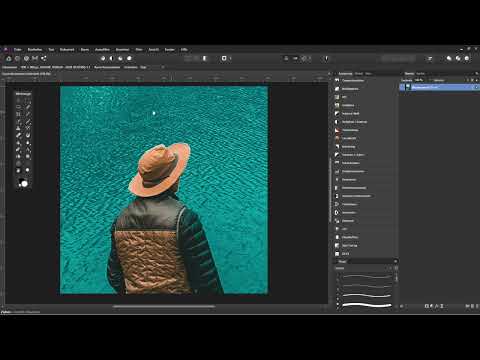The width and height of the screenshot is (480, 360).
Task: Choose the thinnest top brush stroke preset
Action: pyautogui.click(x=367, y=276)
